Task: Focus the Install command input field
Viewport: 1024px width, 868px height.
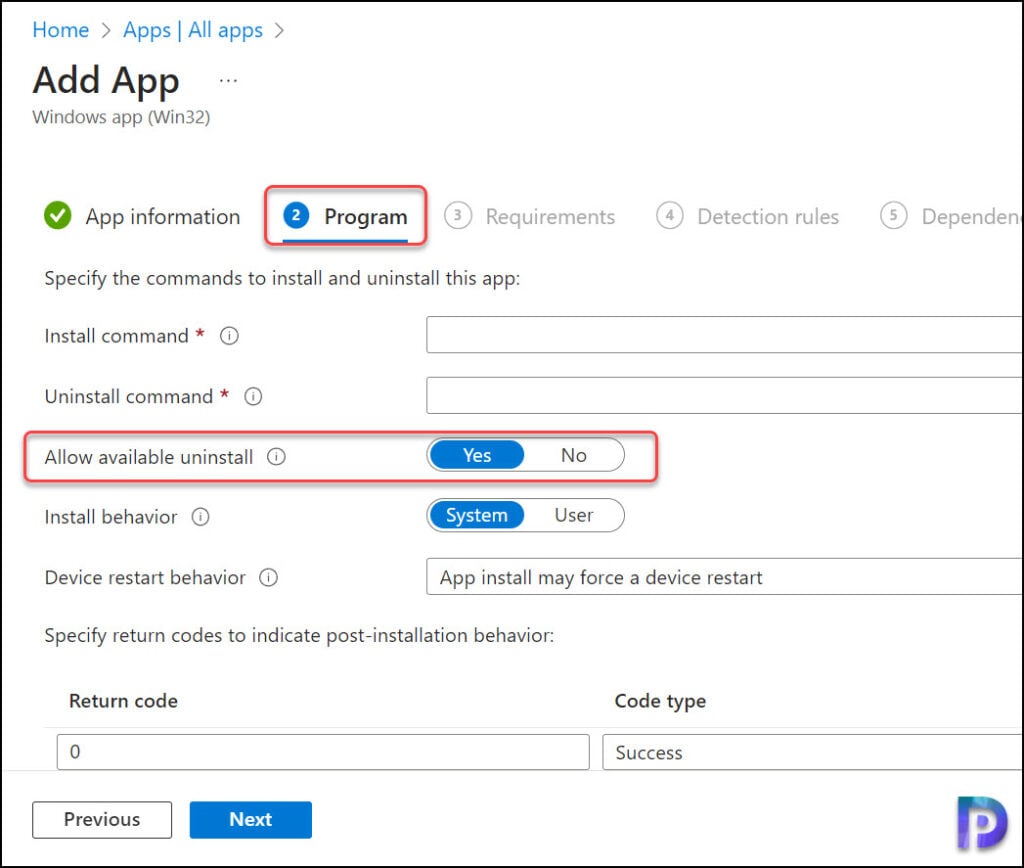Action: [x=724, y=334]
